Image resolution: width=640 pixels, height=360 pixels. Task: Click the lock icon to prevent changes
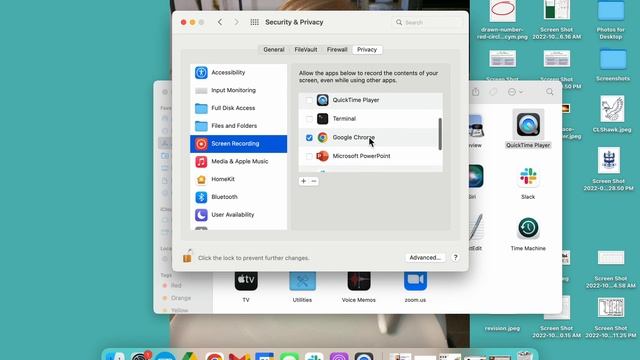pyautogui.click(x=187, y=256)
